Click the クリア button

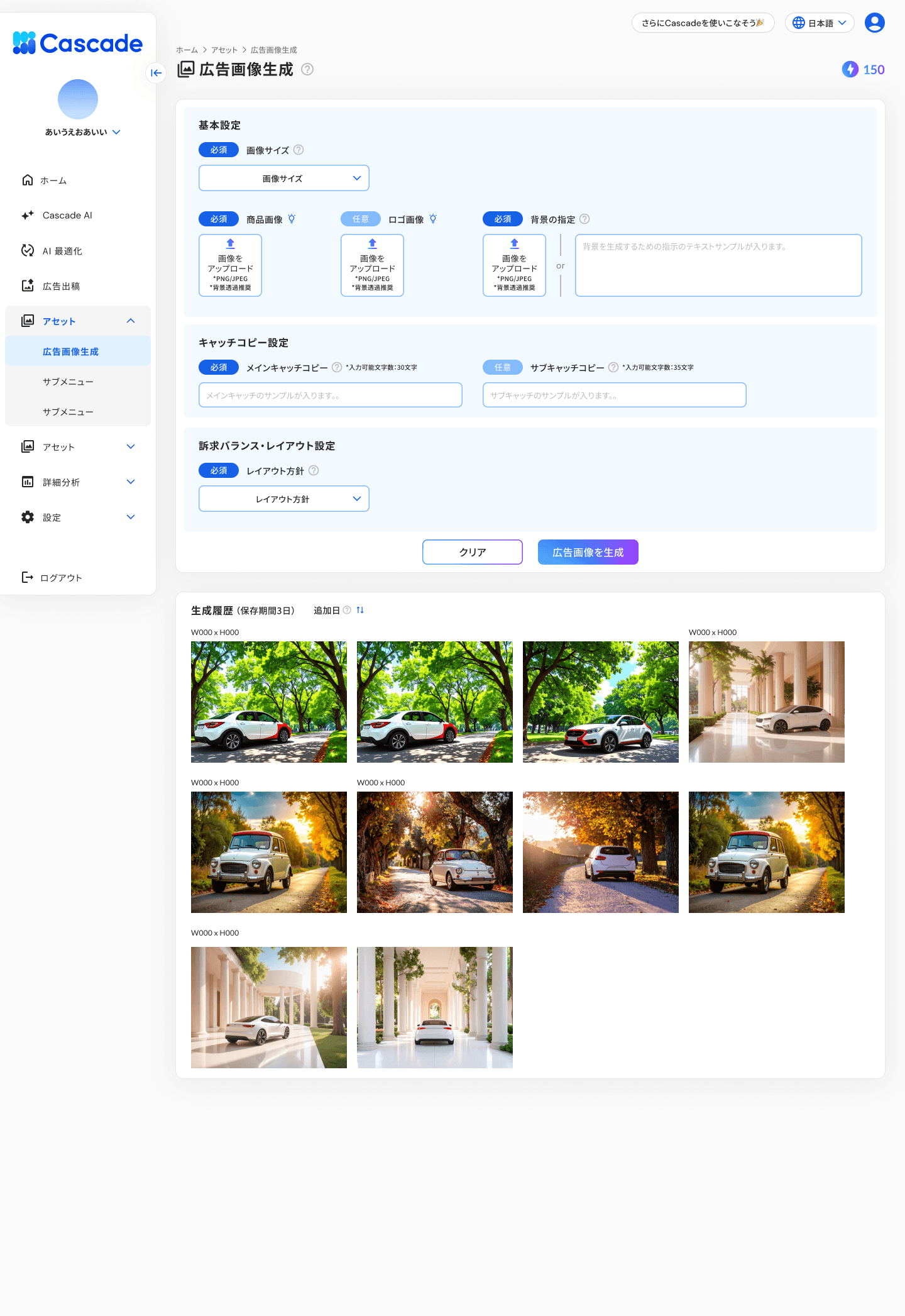(473, 552)
